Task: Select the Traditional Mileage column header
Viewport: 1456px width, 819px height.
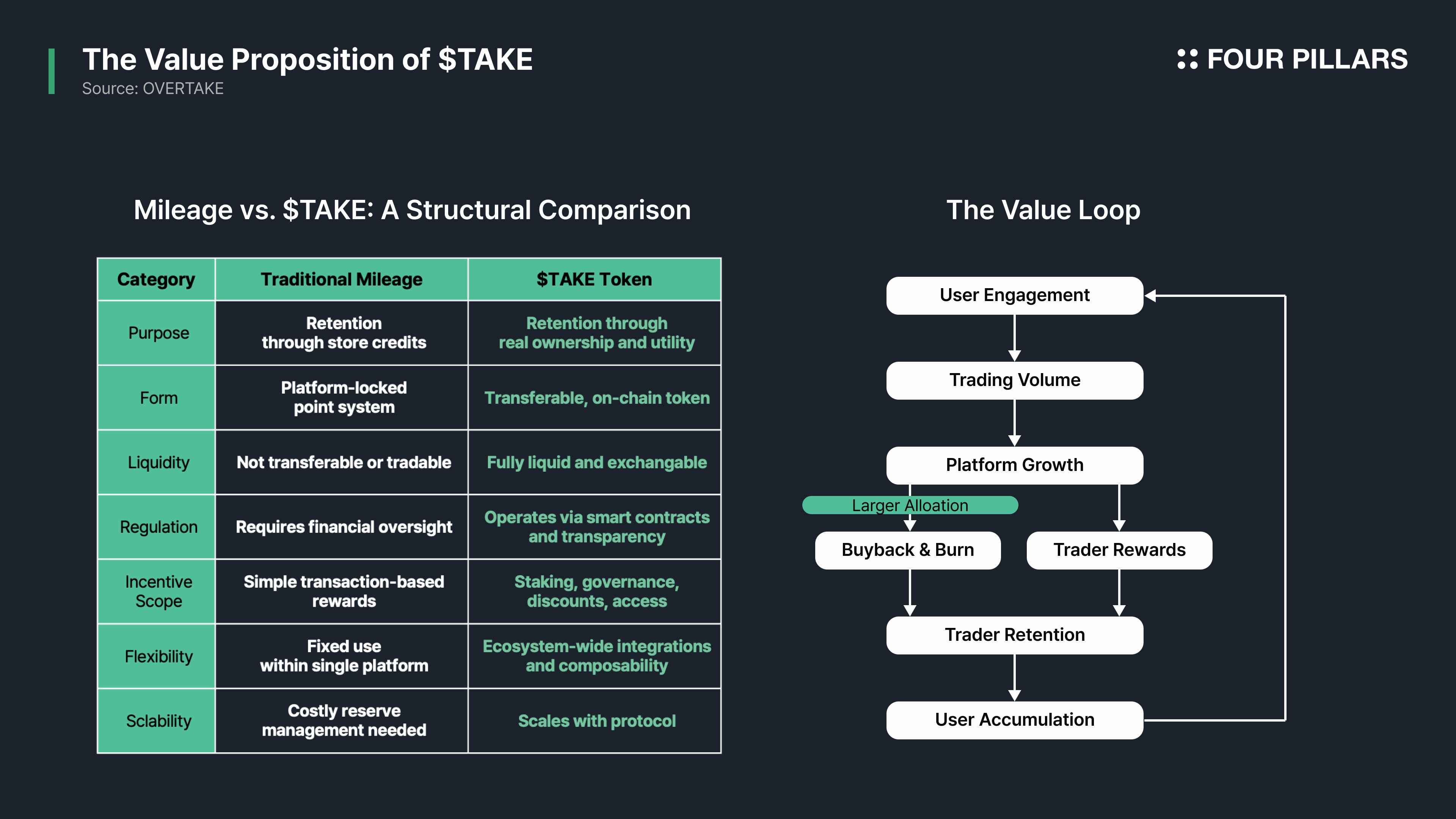Action: [341, 279]
